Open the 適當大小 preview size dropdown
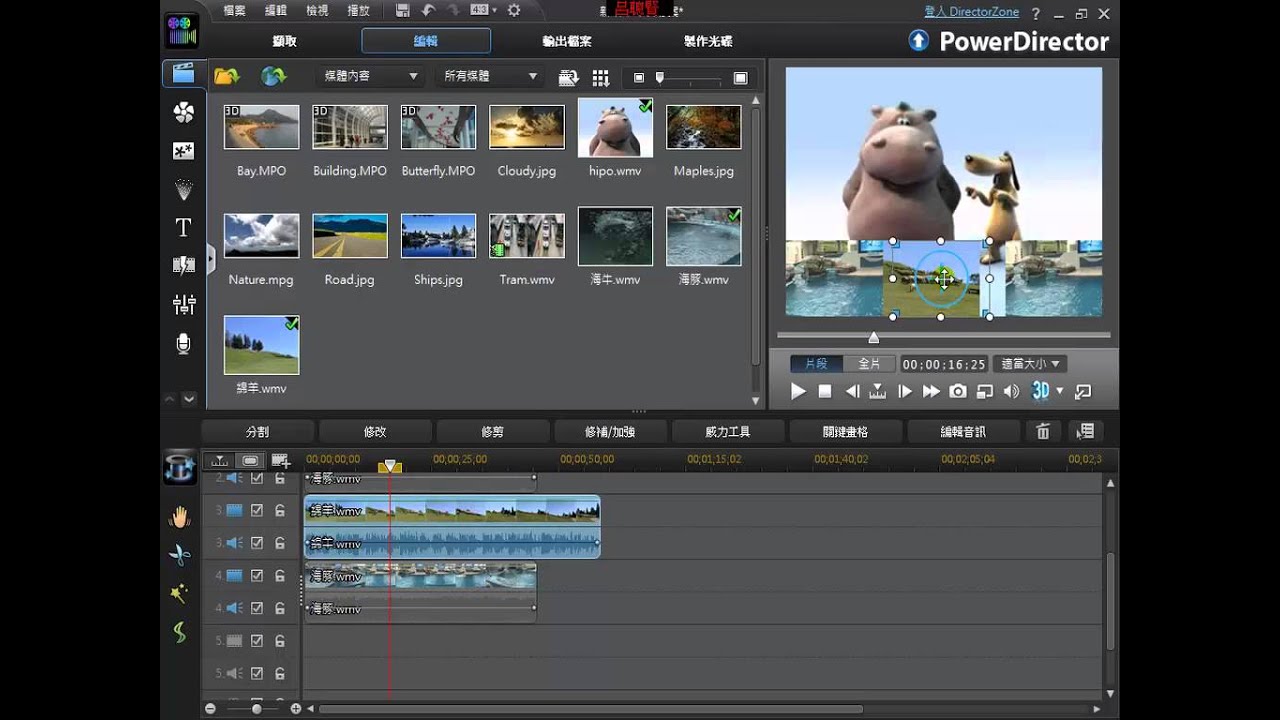The width and height of the screenshot is (1280, 720). [1030, 364]
